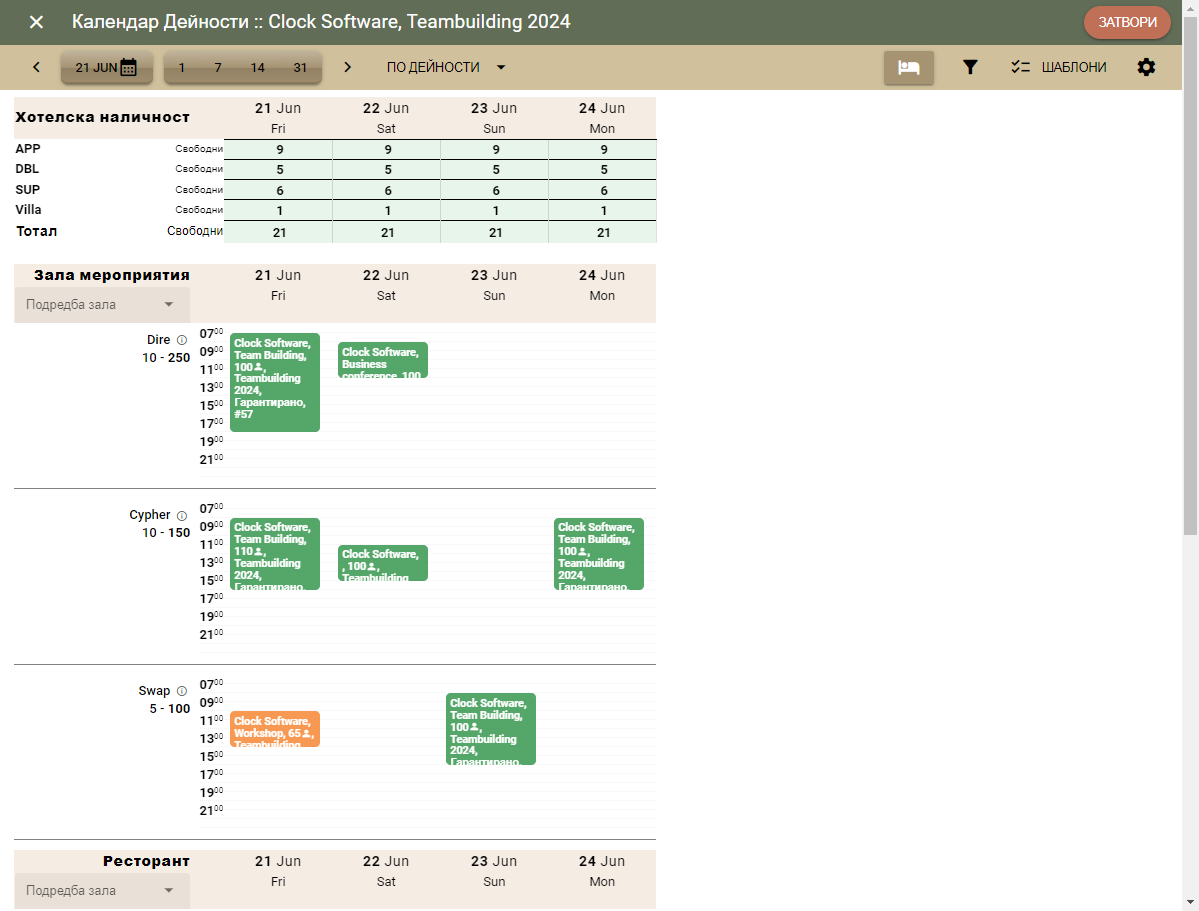Switch to 14-day view
This screenshot has width=1199, height=911.
258,67
